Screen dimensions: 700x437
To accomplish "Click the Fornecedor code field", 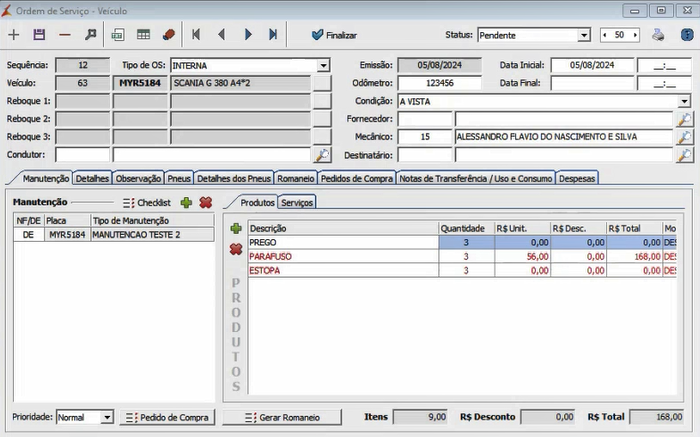I will [425, 119].
